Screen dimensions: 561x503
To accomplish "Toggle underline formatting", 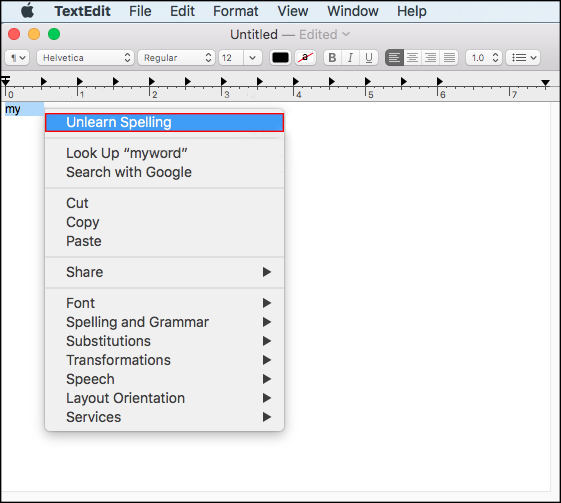I will coord(369,58).
